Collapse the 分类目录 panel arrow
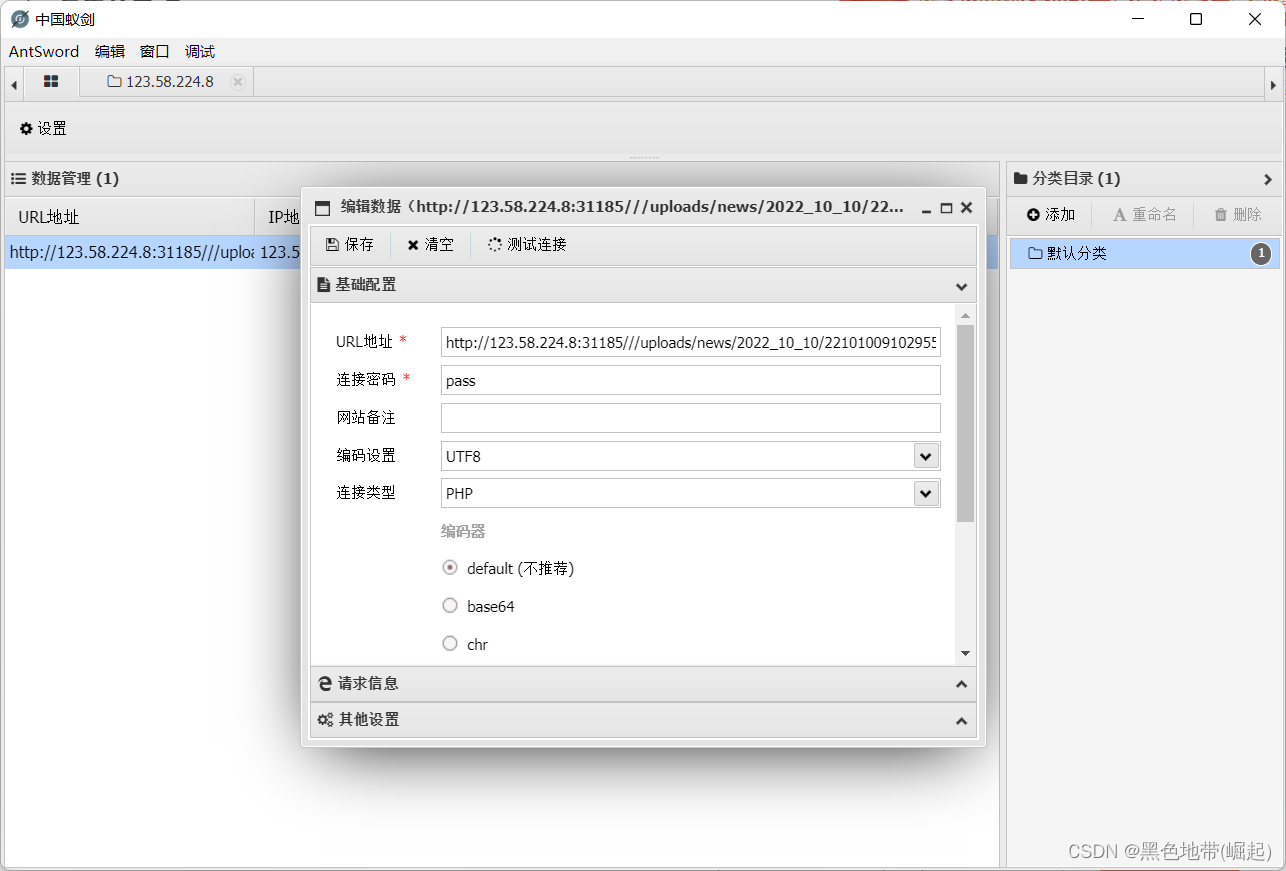Image resolution: width=1286 pixels, height=871 pixels. coord(1268,179)
